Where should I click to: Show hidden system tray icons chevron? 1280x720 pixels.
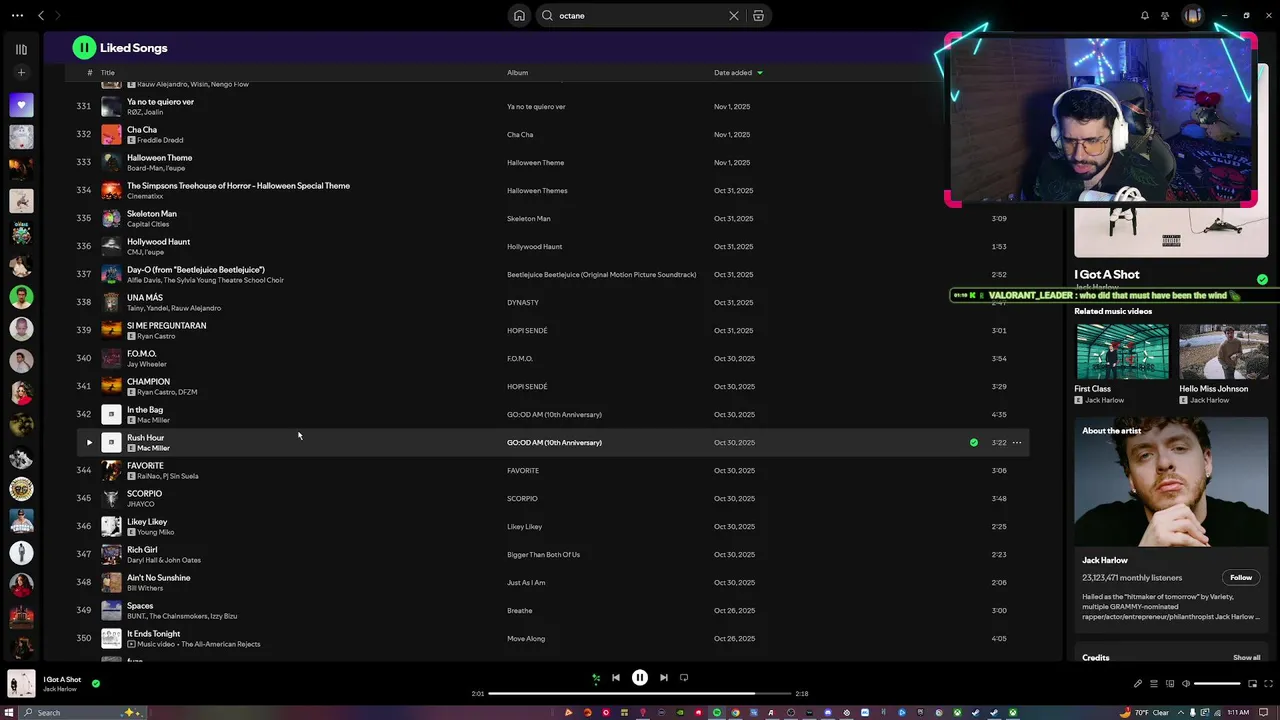1180,713
